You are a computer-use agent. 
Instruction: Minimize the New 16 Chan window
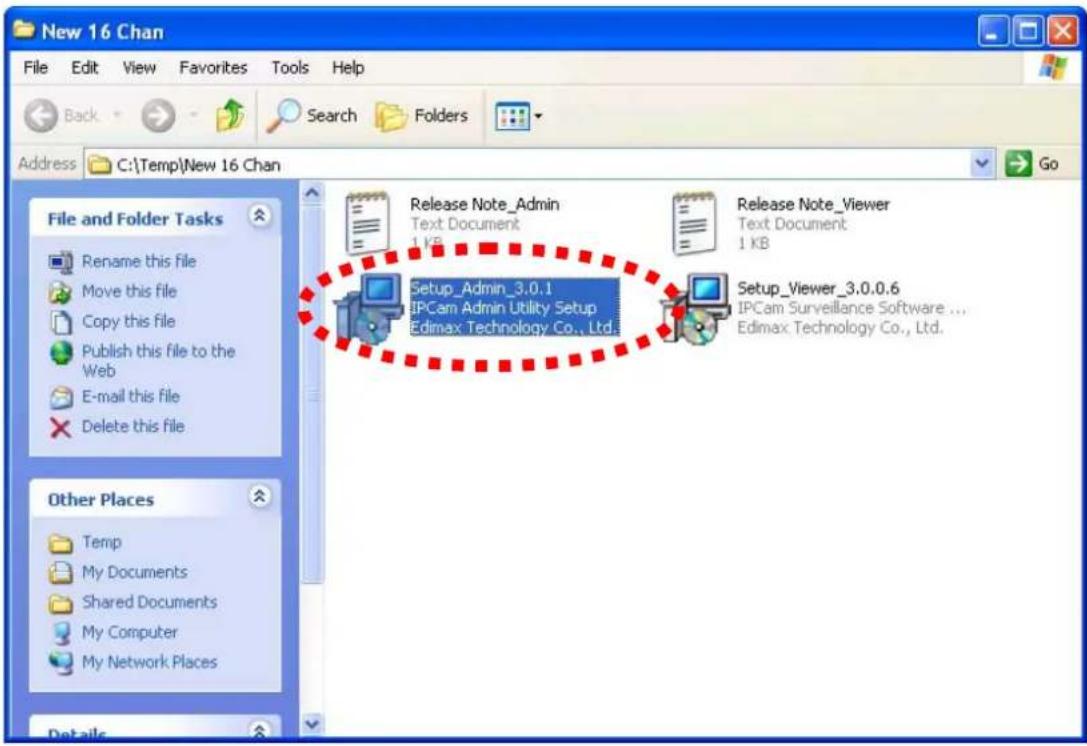(993, 32)
